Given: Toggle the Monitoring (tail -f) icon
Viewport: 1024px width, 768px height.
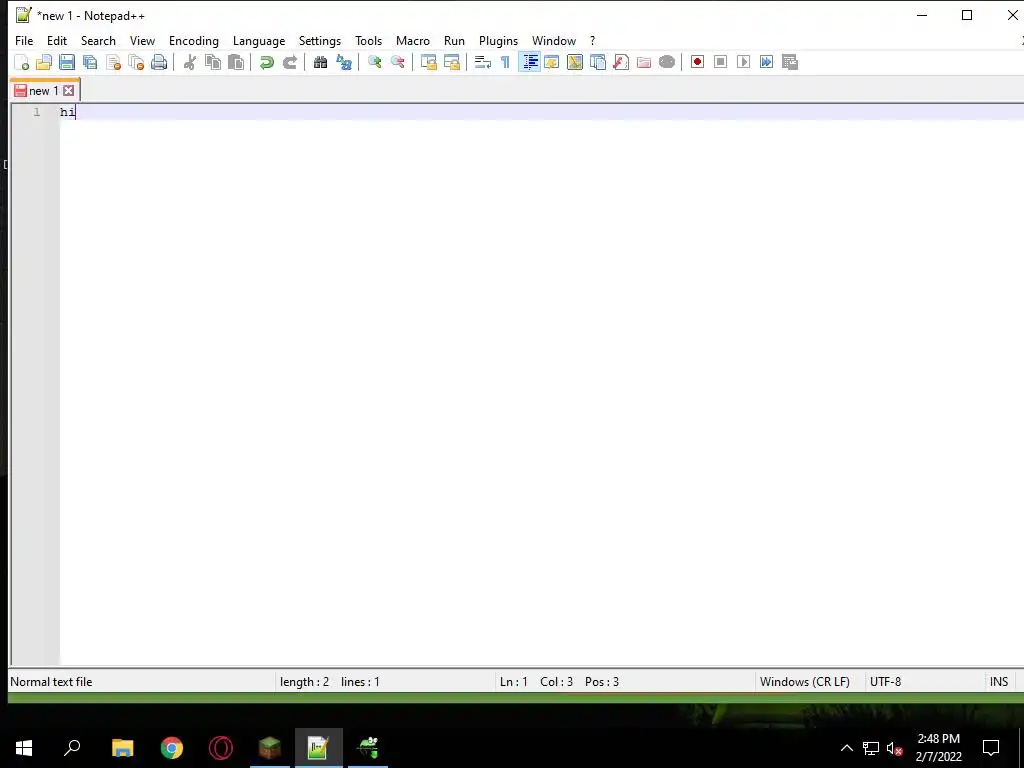Looking at the screenshot, I should click(x=667, y=62).
